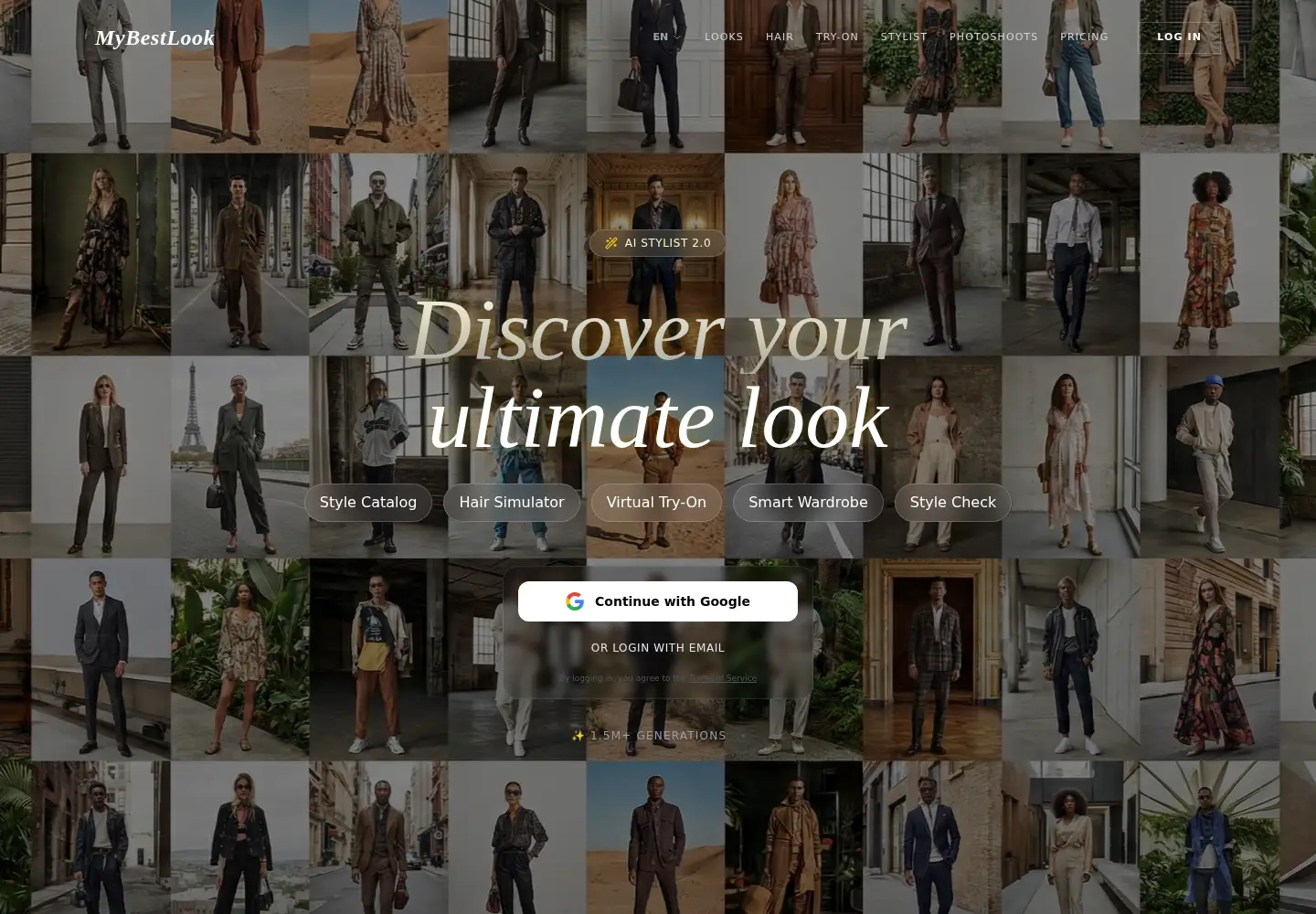
Task: Select the Virtual Try-On pill
Action: (x=656, y=503)
